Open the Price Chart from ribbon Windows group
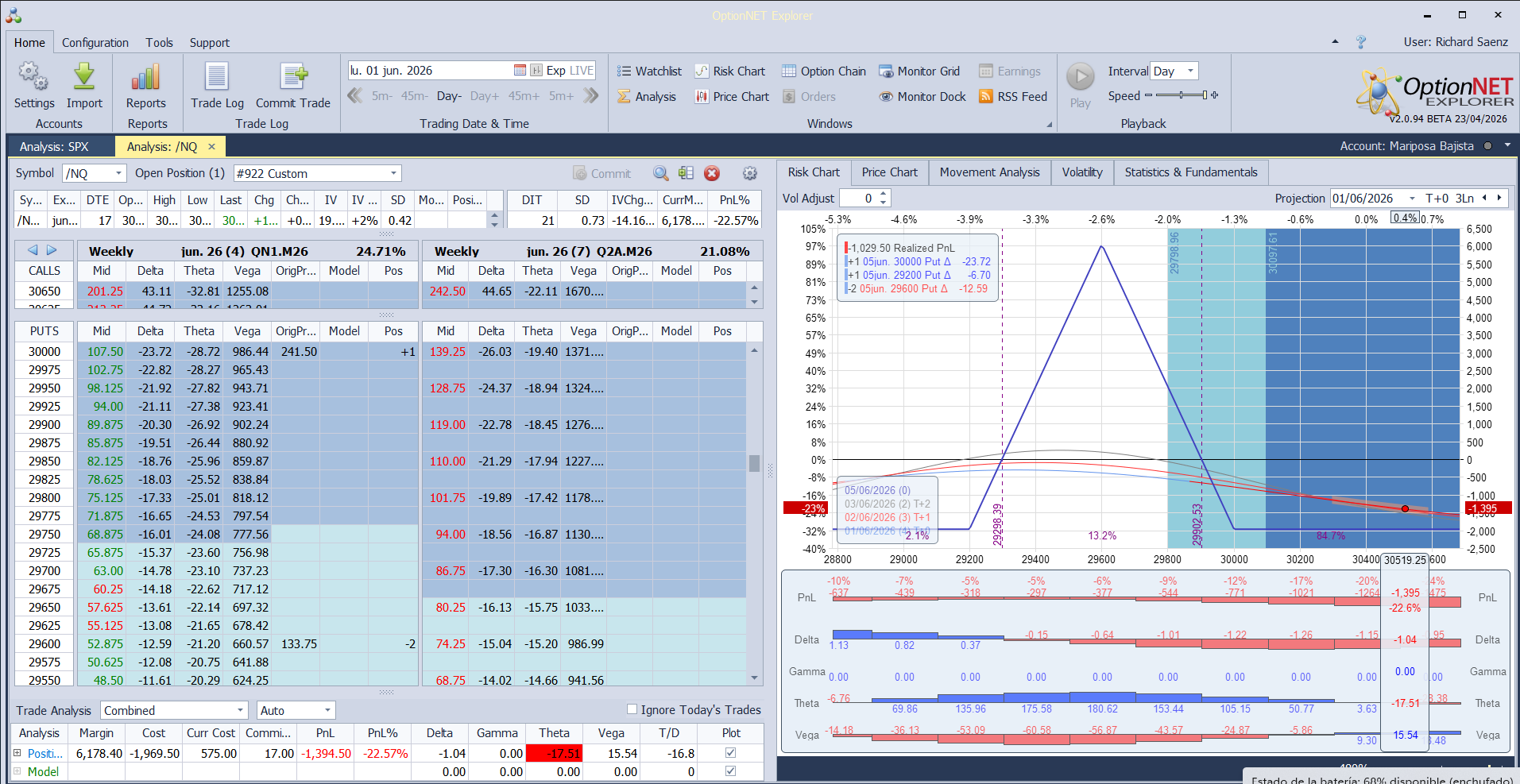Screen dimensions: 1520x784 [732, 97]
